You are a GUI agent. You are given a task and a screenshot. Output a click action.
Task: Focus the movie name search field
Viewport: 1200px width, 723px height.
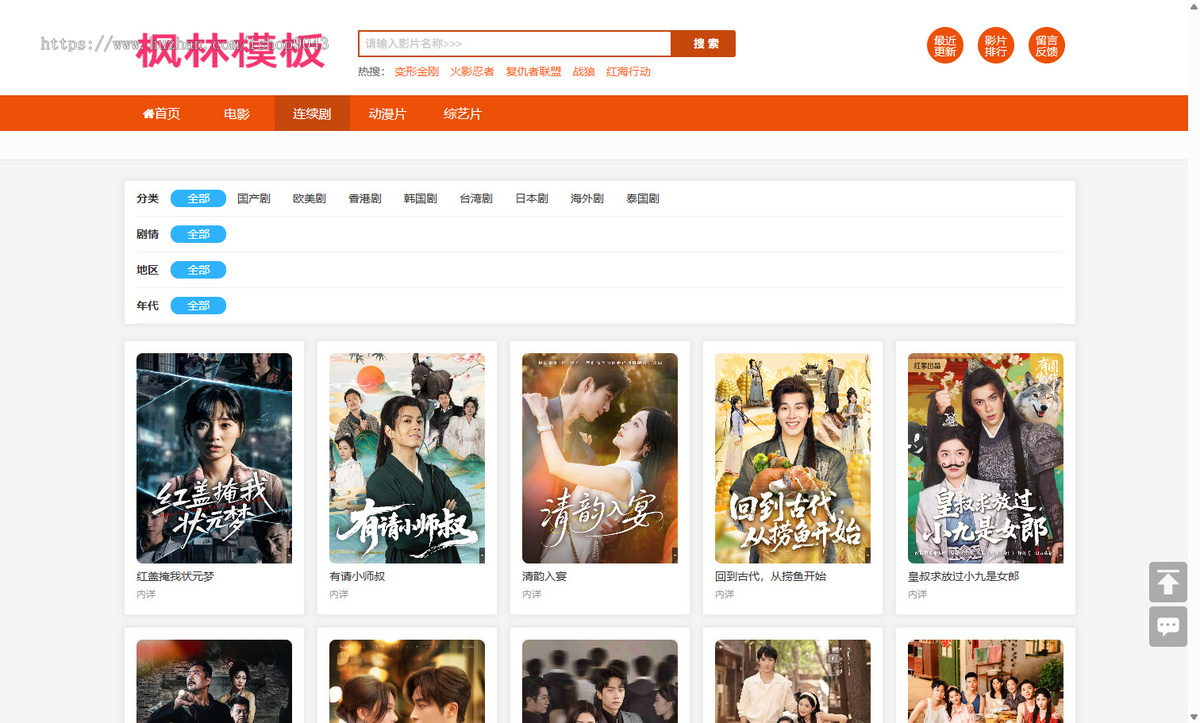tap(515, 44)
